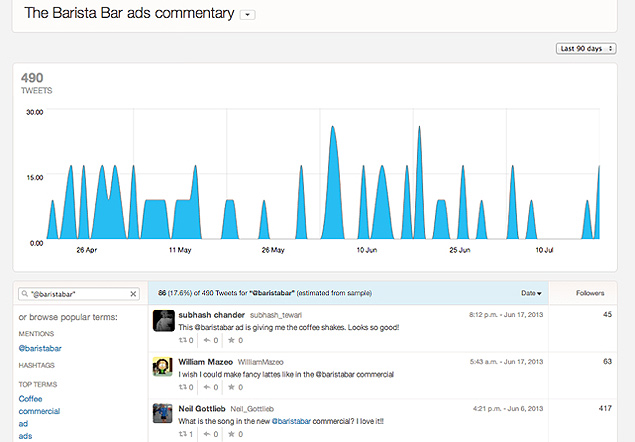Clear the search field with X icon

coord(133,294)
